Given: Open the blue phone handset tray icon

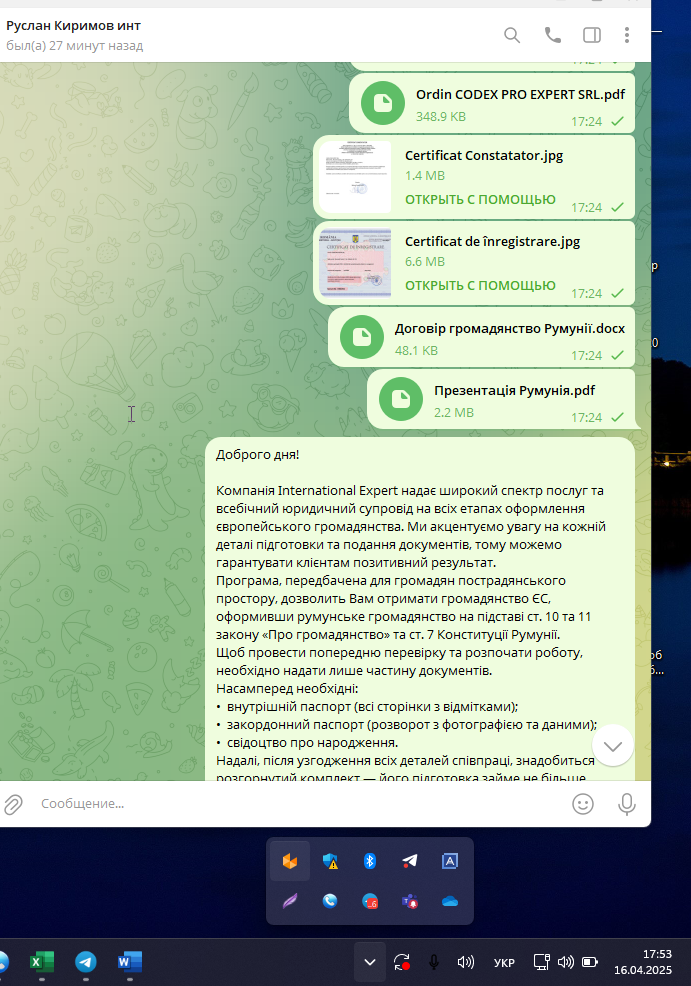Looking at the screenshot, I should pos(330,901).
